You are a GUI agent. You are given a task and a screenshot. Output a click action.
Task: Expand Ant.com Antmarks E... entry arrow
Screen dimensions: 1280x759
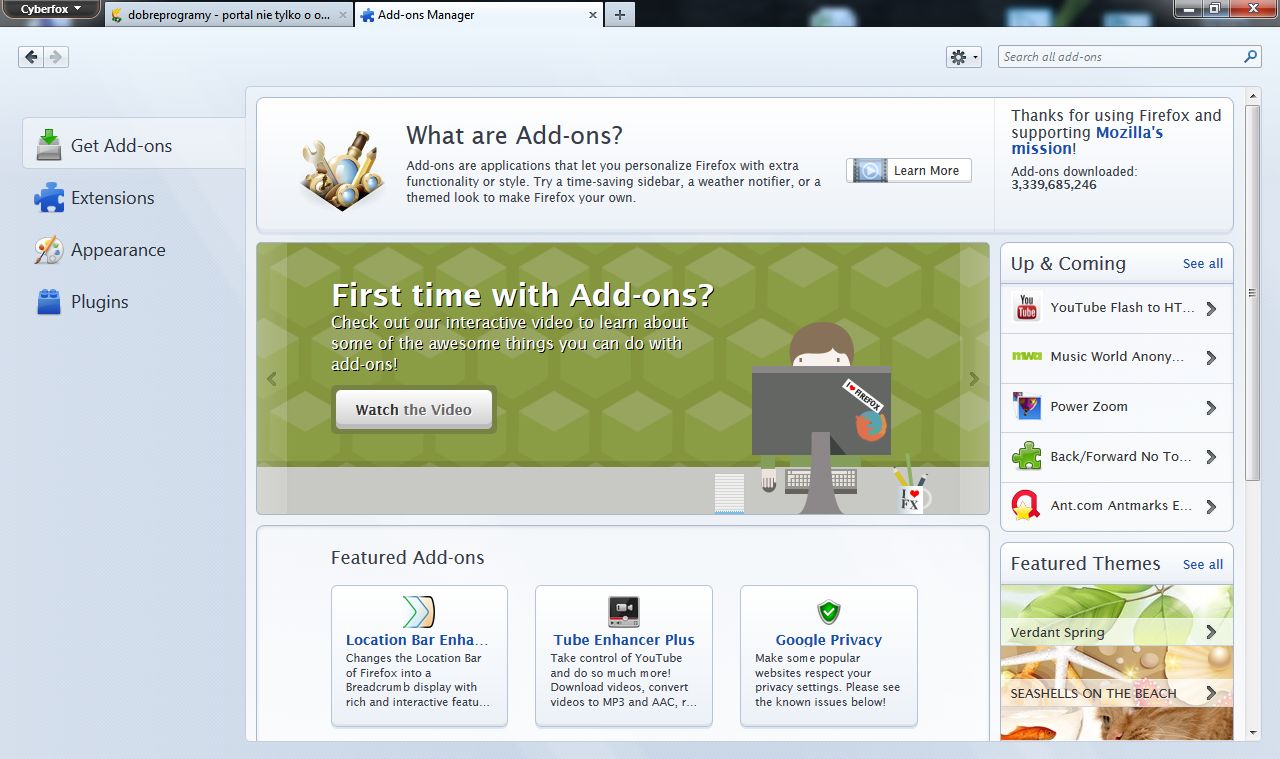click(x=1211, y=507)
